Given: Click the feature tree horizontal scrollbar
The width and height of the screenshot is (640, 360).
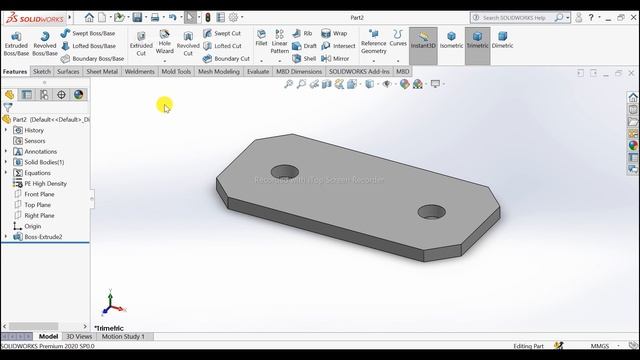Looking at the screenshot, I should point(33,326).
